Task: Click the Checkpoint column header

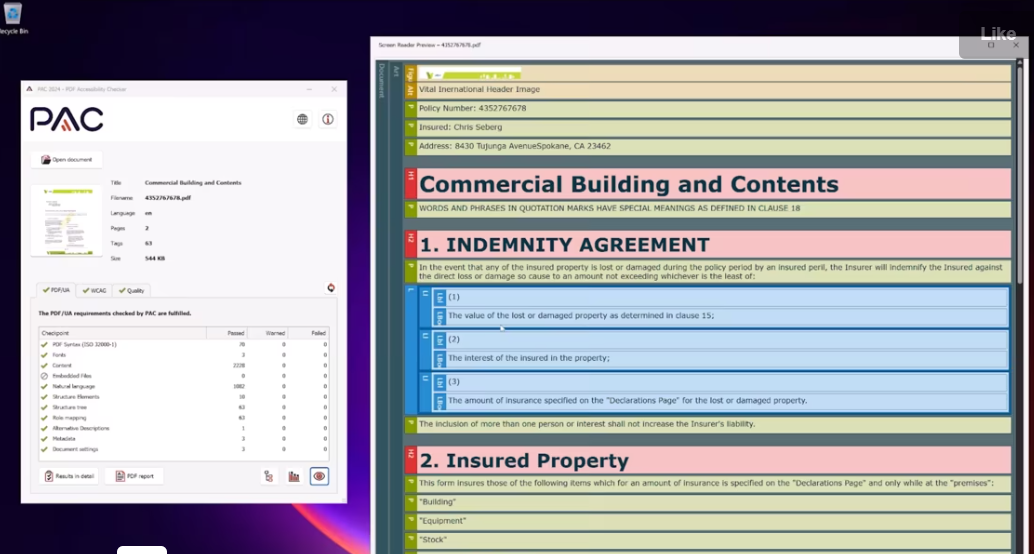Action: (x=123, y=334)
